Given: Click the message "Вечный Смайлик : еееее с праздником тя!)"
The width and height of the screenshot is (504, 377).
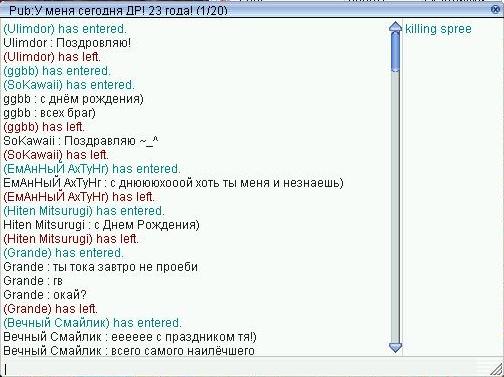Looking at the screenshot, I should [130, 337].
